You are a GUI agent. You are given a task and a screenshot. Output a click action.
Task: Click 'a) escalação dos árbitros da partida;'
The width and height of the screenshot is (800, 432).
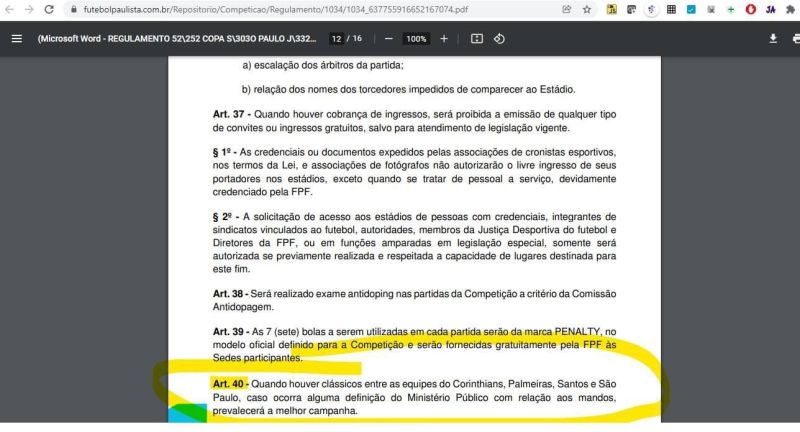(x=323, y=65)
